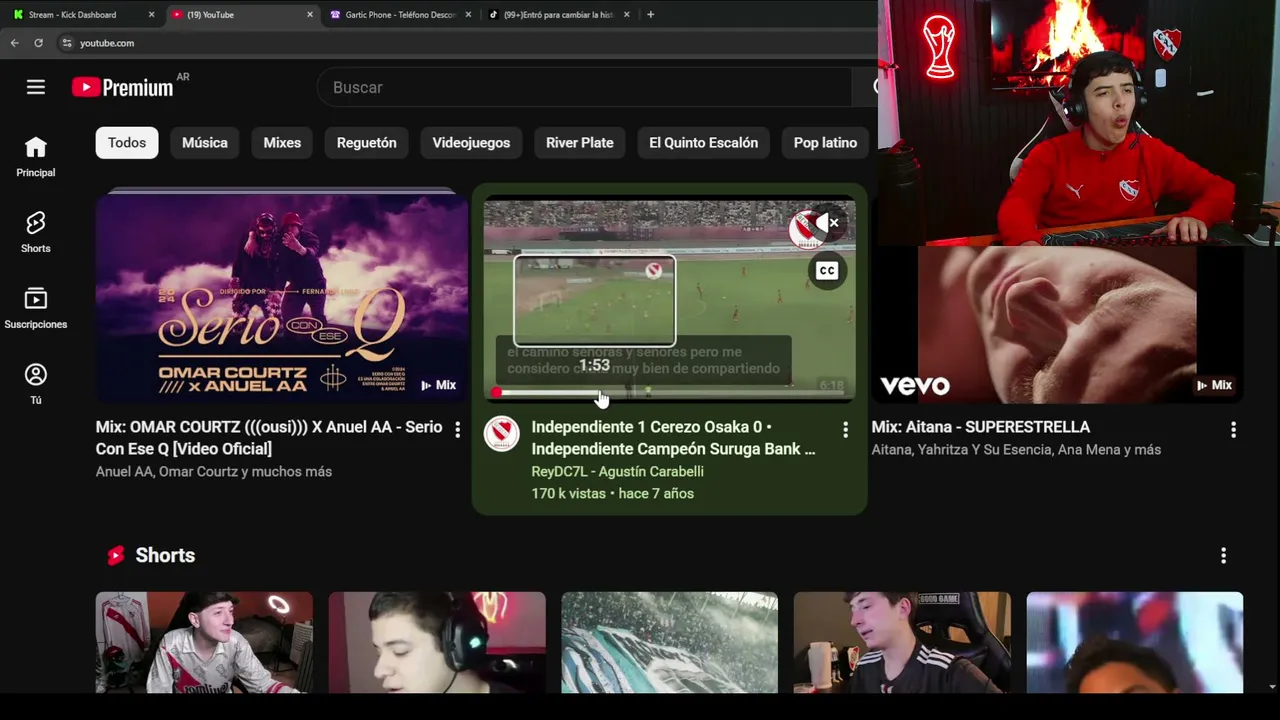Click "Aitana, Yahritza Y Su Esencia, Ana Mena y más"
Image resolution: width=1280 pixels, height=720 pixels.
(x=1016, y=449)
